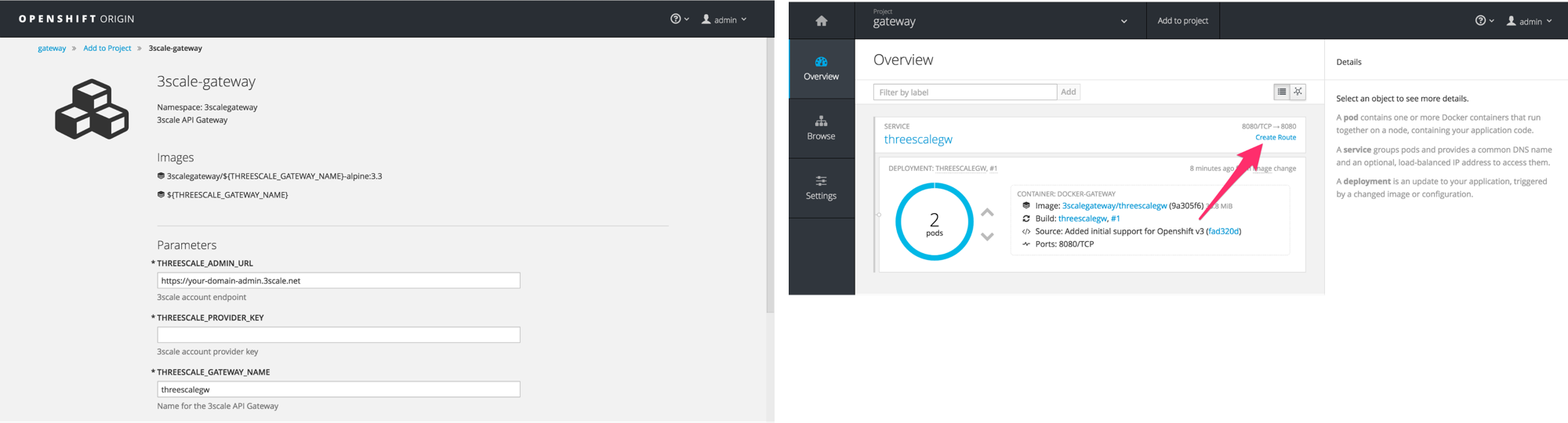
Task: Open the threescalegw service link
Action: point(918,139)
